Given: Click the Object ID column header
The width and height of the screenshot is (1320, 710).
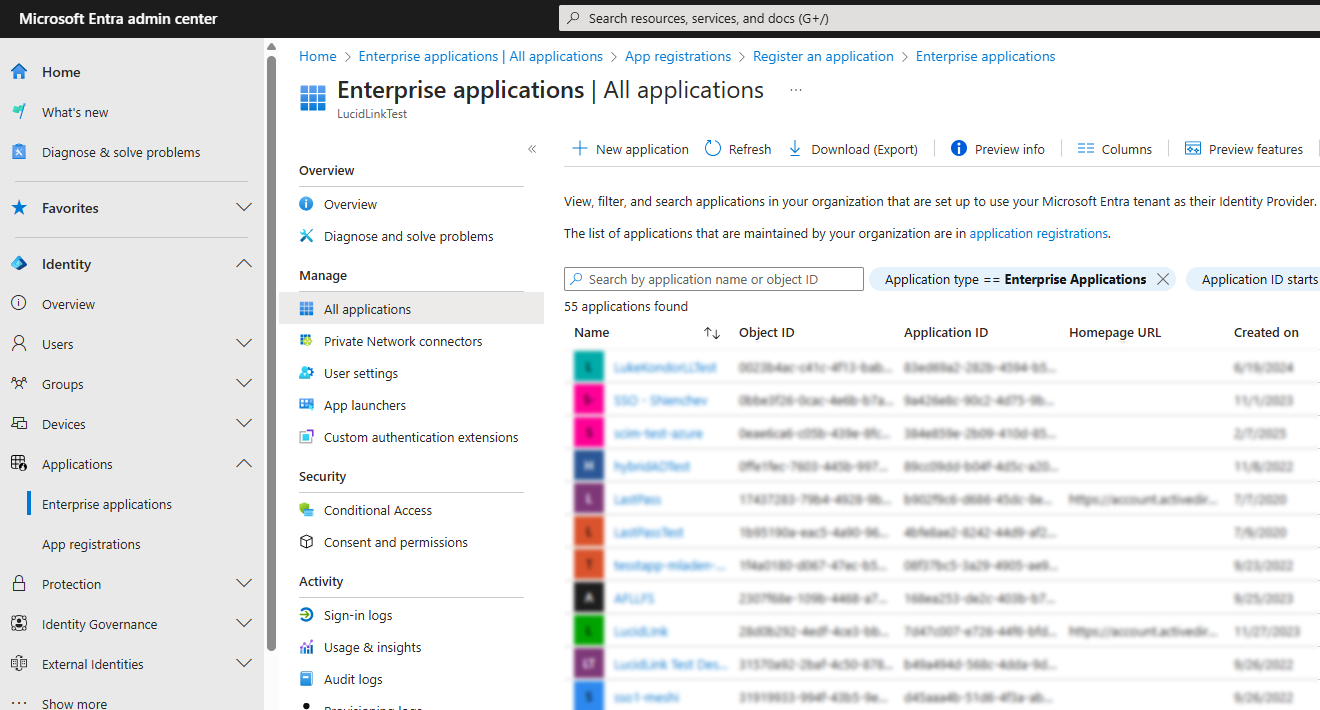Looking at the screenshot, I should (767, 332).
